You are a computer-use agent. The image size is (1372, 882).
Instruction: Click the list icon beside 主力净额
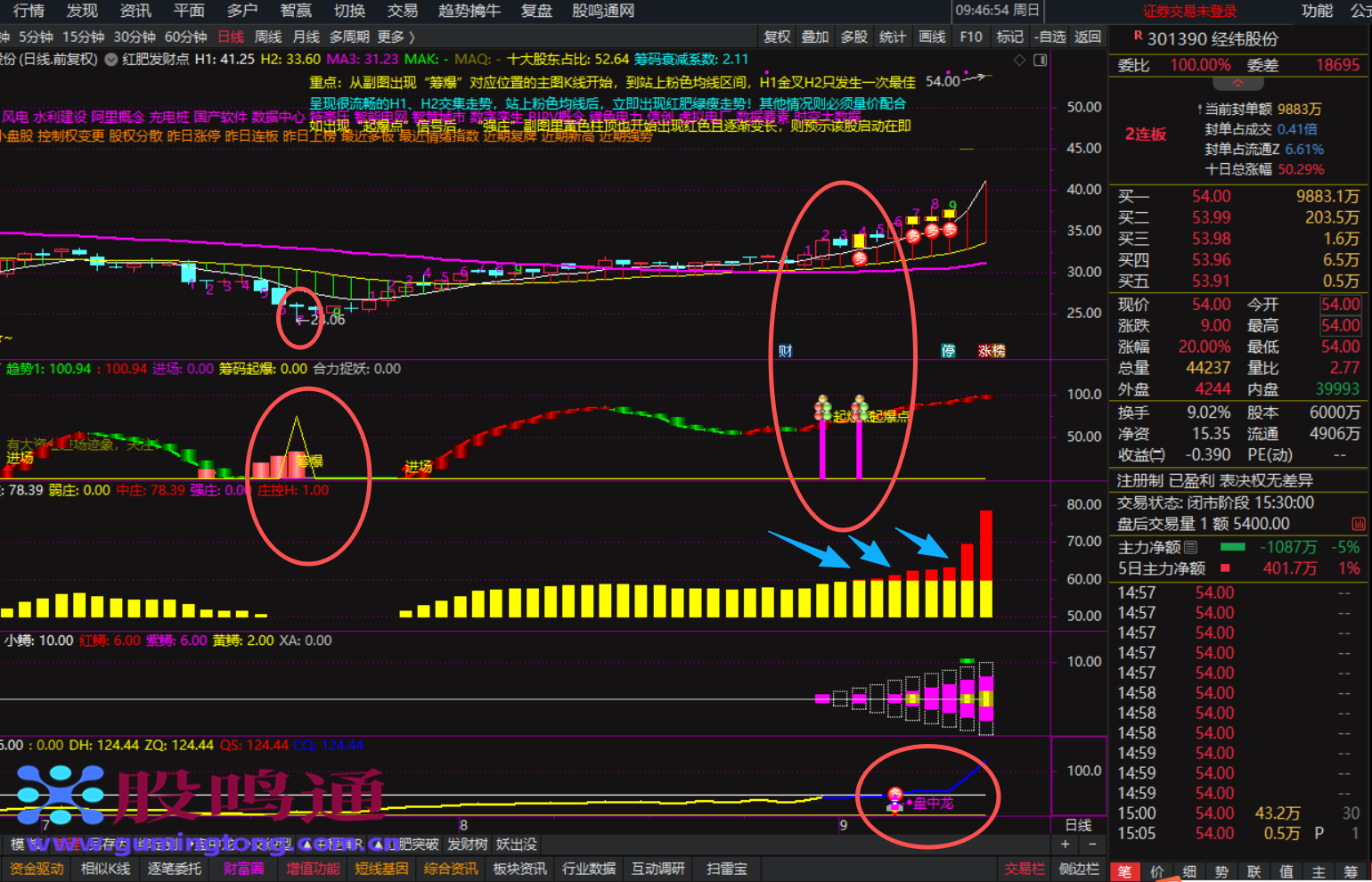(x=1191, y=547)
